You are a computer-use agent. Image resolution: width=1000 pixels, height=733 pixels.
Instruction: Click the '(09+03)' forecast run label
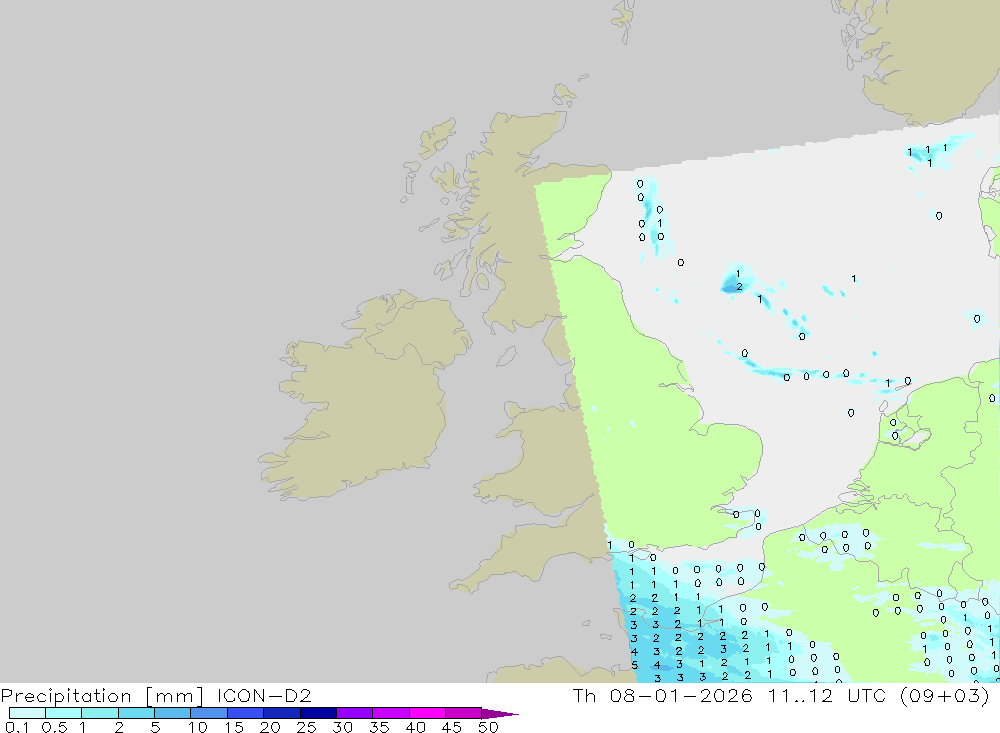click(945, 695)
